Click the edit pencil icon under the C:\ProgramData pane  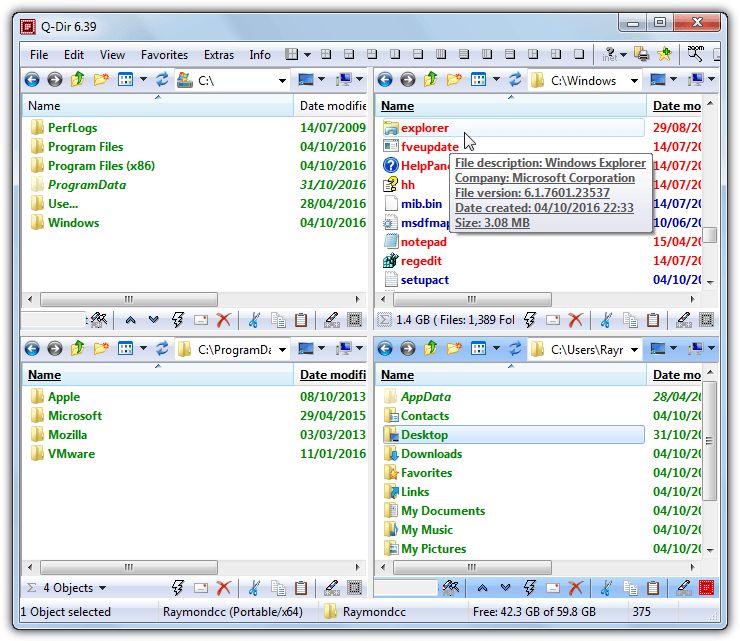pyautogui.click(x=332, y=588)
